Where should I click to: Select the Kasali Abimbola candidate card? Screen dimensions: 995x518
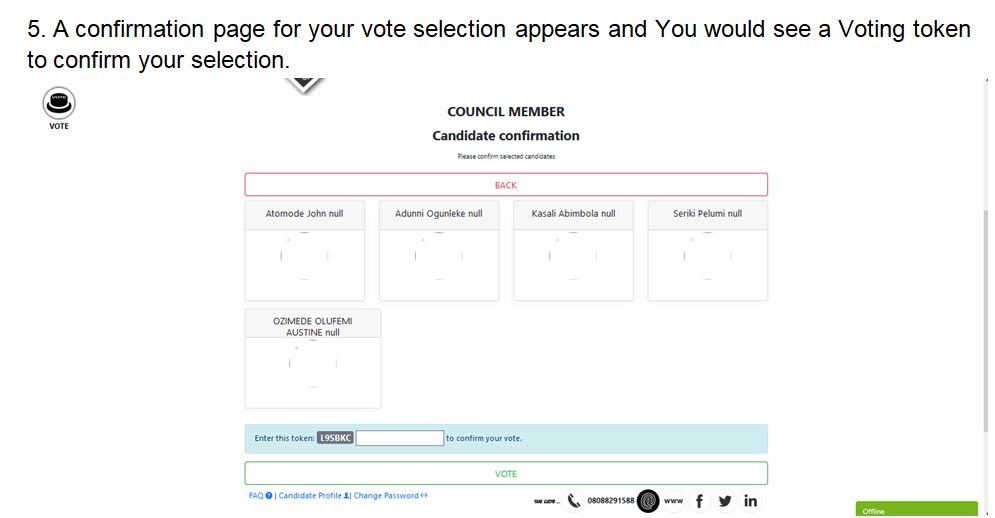[x=573, y=250]
